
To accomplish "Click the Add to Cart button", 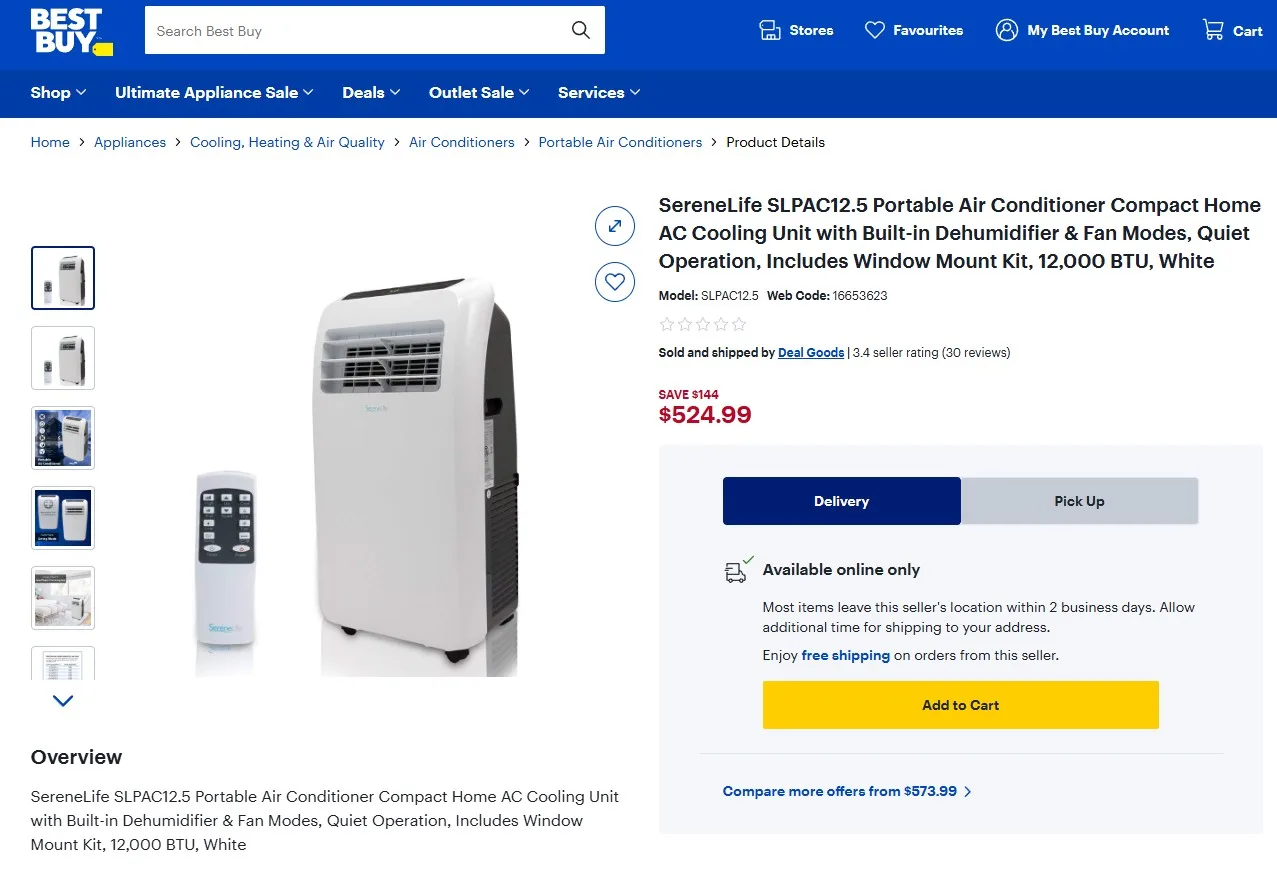I will [959, 705].
